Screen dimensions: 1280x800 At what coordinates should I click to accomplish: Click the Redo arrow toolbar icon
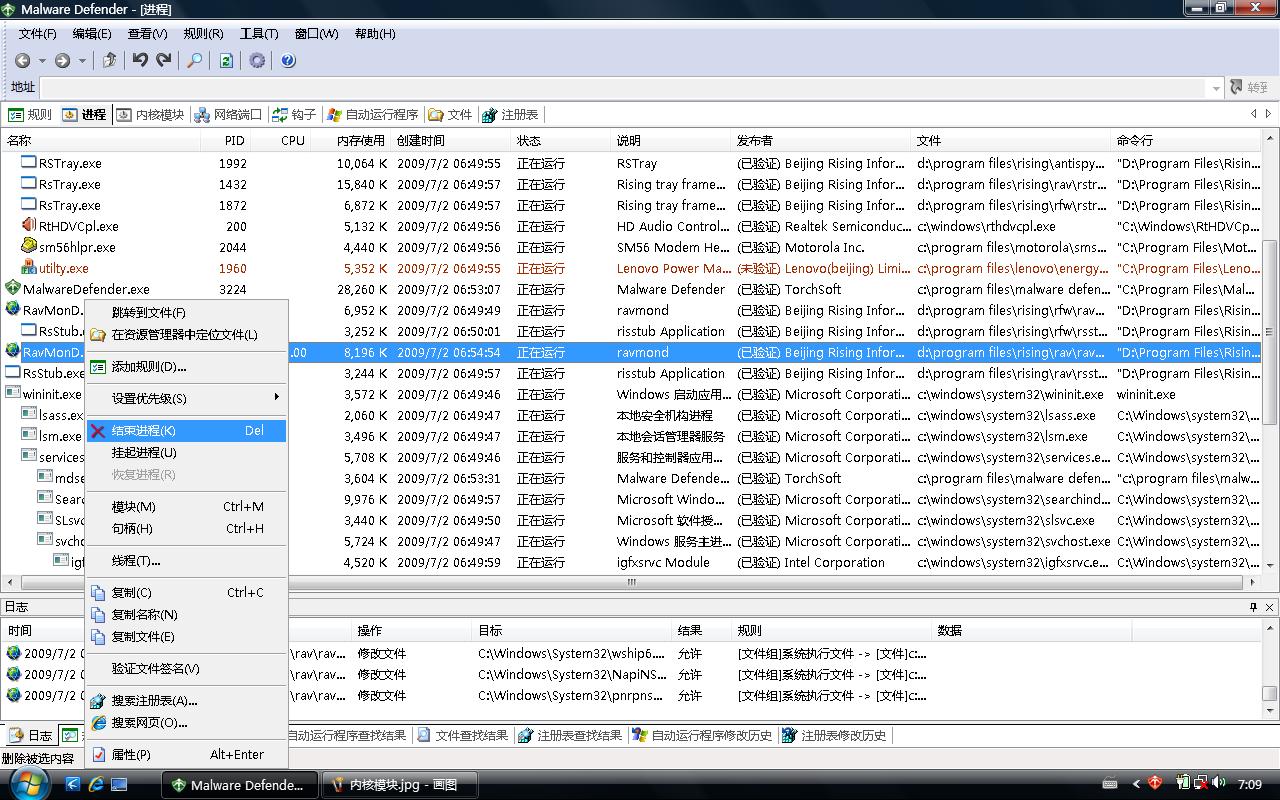[x=164, y=61]
